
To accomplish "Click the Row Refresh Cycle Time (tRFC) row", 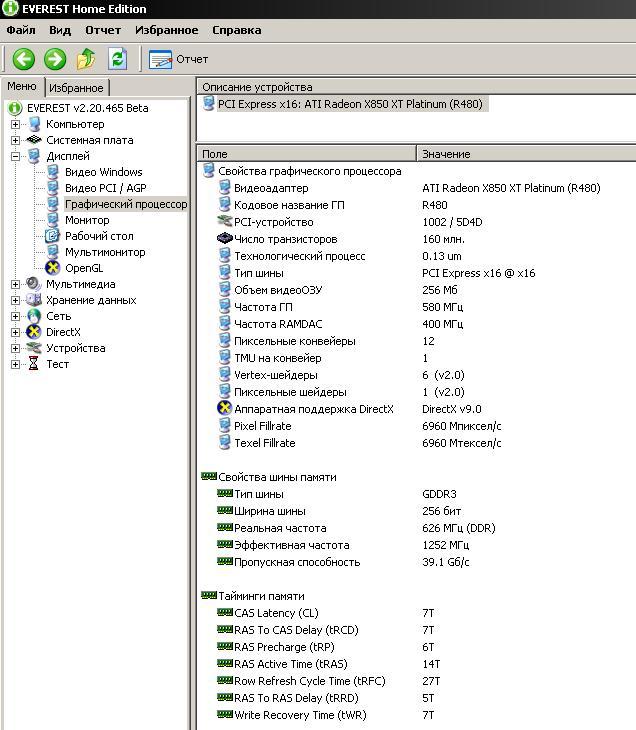I will click(x=416, y=681).
